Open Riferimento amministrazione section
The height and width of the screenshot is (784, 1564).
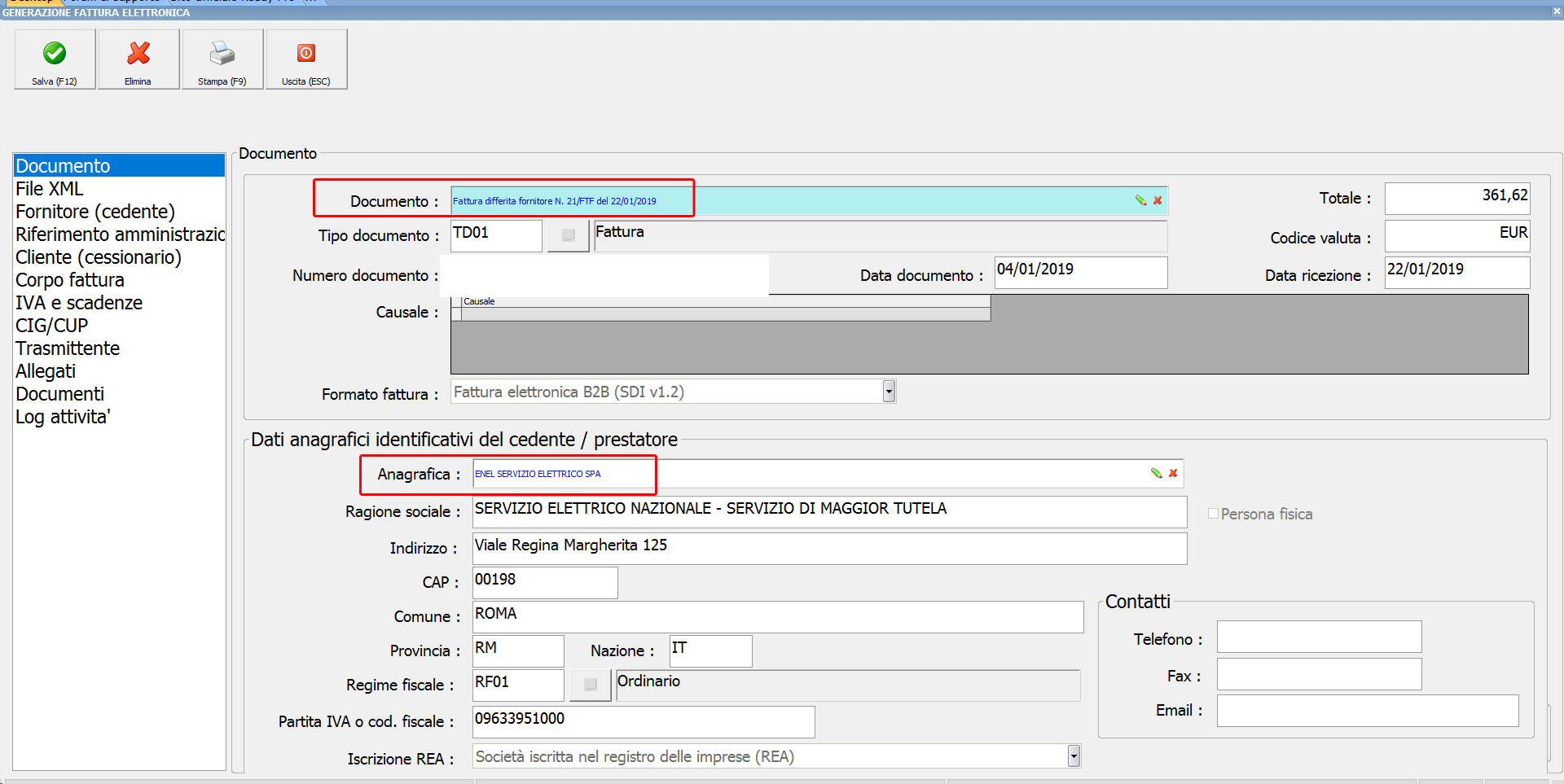(119, 234)
